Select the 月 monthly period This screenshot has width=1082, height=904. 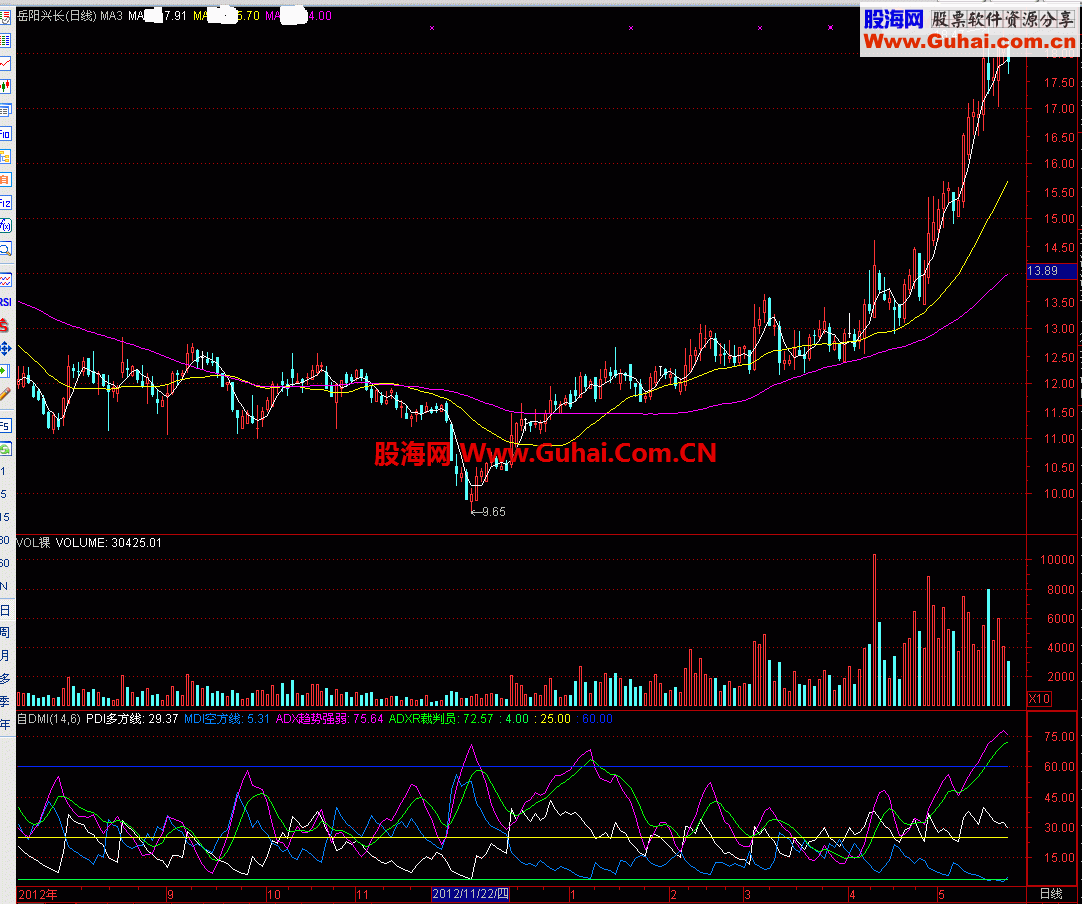click(5, 656)
